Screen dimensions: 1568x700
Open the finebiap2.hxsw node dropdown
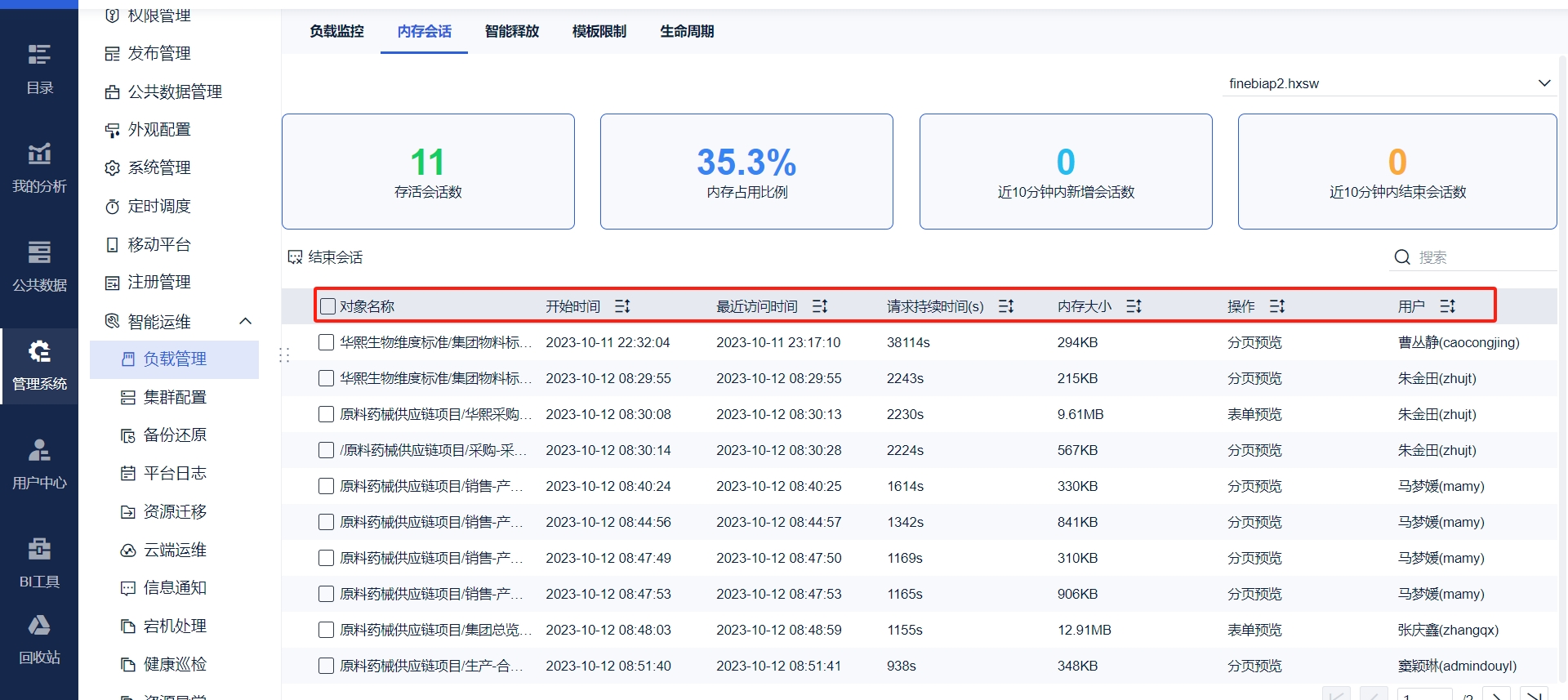[1389, 83]
